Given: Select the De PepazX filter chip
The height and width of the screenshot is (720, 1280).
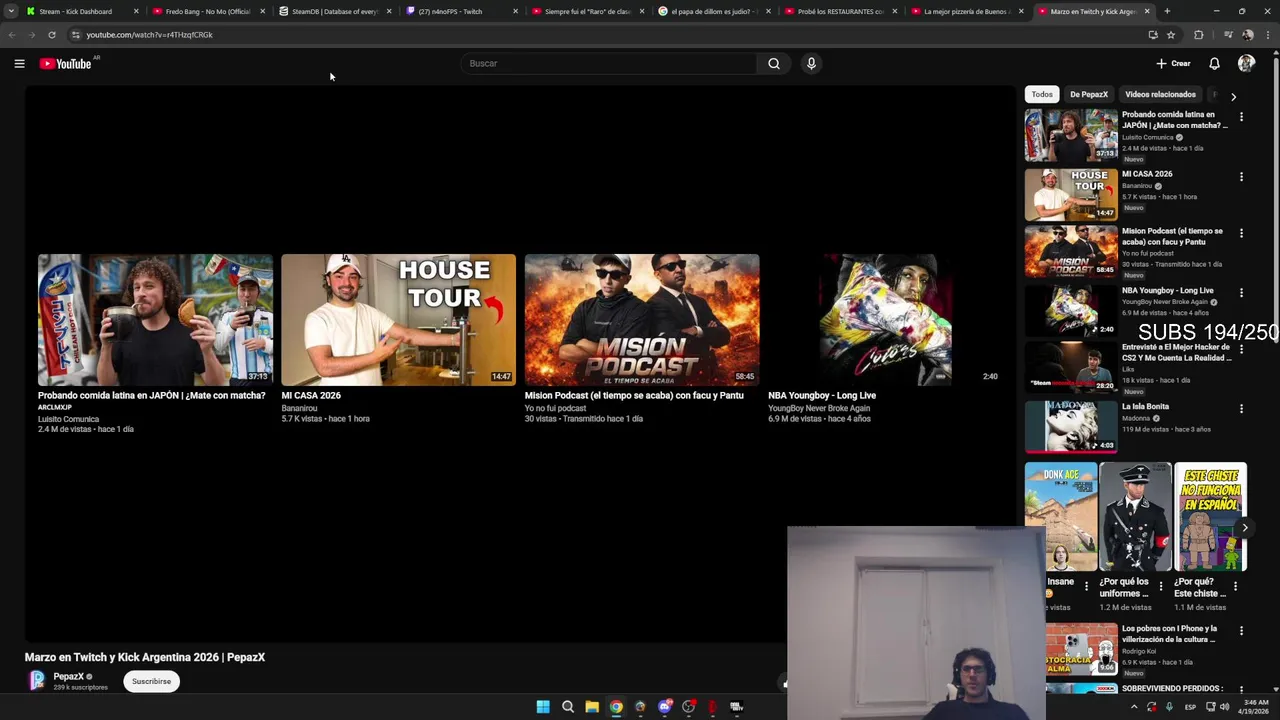Looking at the screenshot, I should [1089, 95].
